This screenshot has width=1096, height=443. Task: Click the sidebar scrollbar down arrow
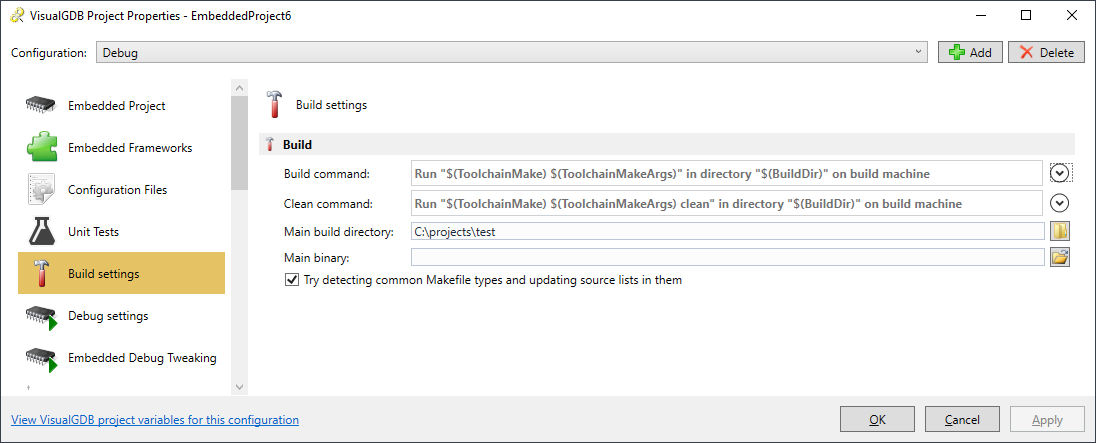click(240, 386)
